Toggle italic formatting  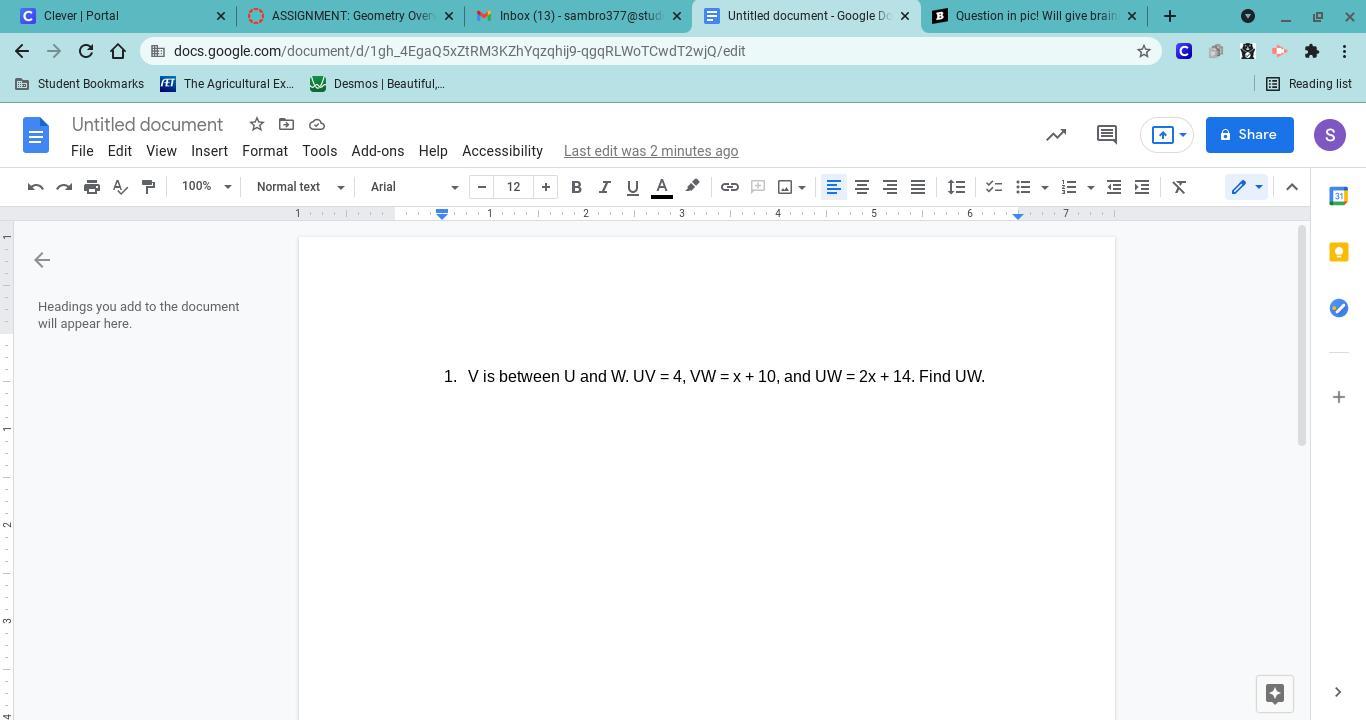pyautogui.click(x=604, y=187)
